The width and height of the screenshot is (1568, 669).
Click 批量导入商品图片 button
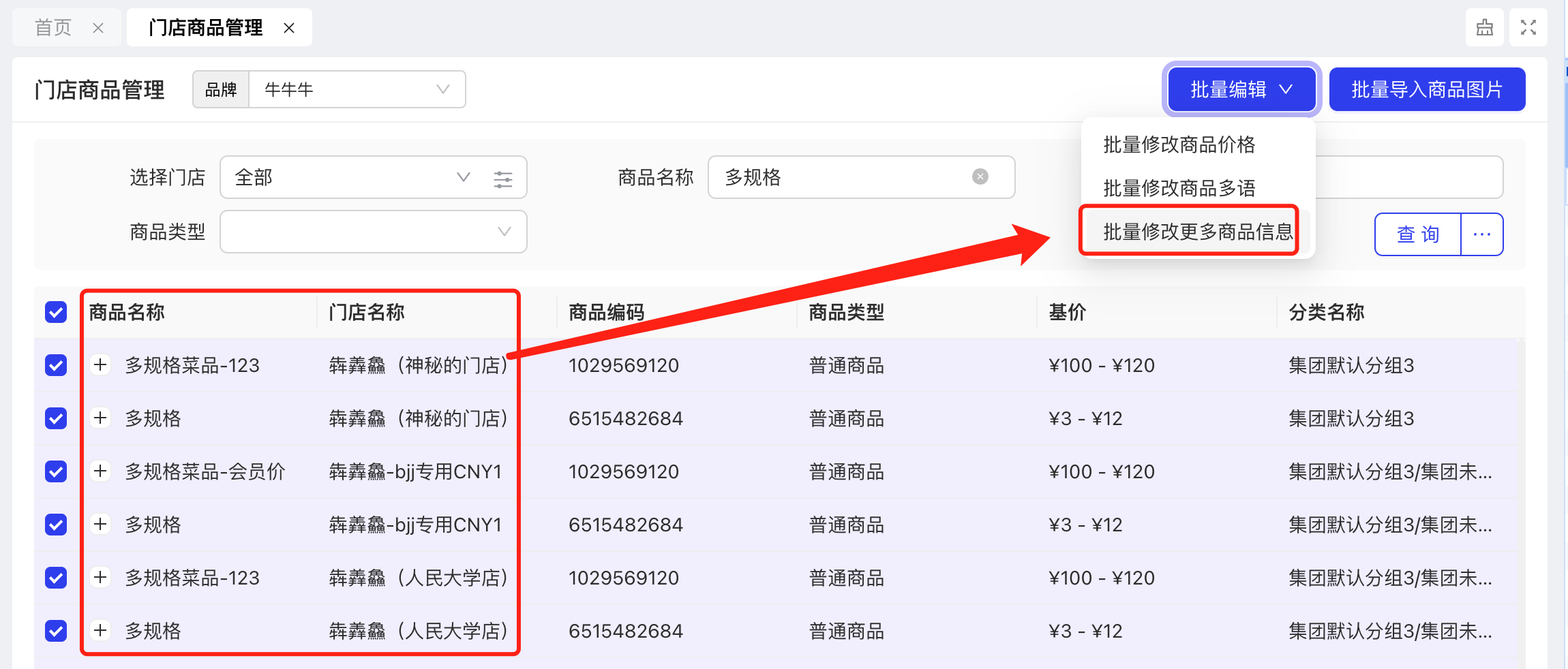[1427, 89]
